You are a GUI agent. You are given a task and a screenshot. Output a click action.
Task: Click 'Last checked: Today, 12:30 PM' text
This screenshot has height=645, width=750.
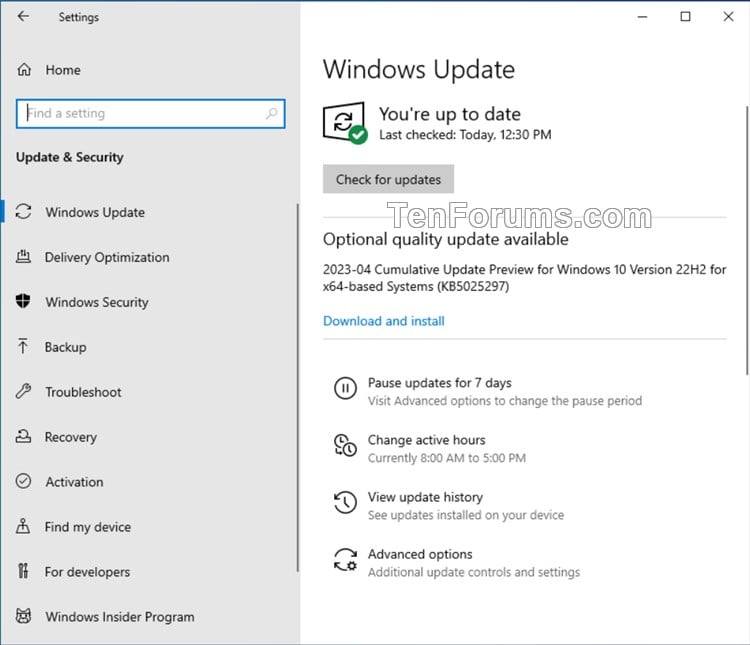click(x=465, y=135)
